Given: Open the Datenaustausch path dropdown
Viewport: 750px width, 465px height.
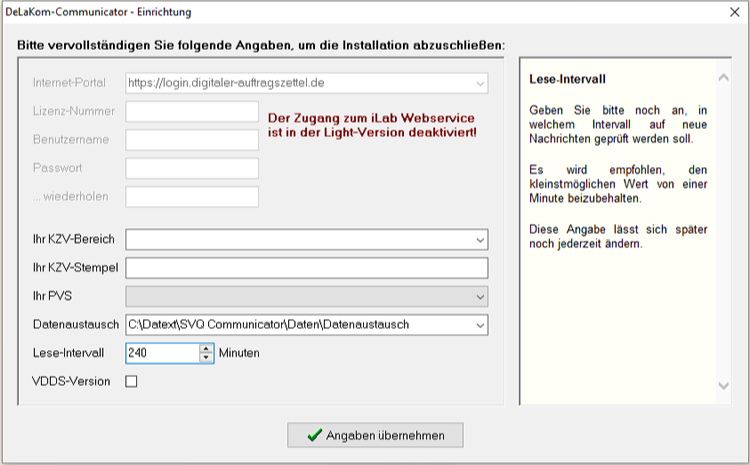Looking at the screenshot, I should point(479,325).
